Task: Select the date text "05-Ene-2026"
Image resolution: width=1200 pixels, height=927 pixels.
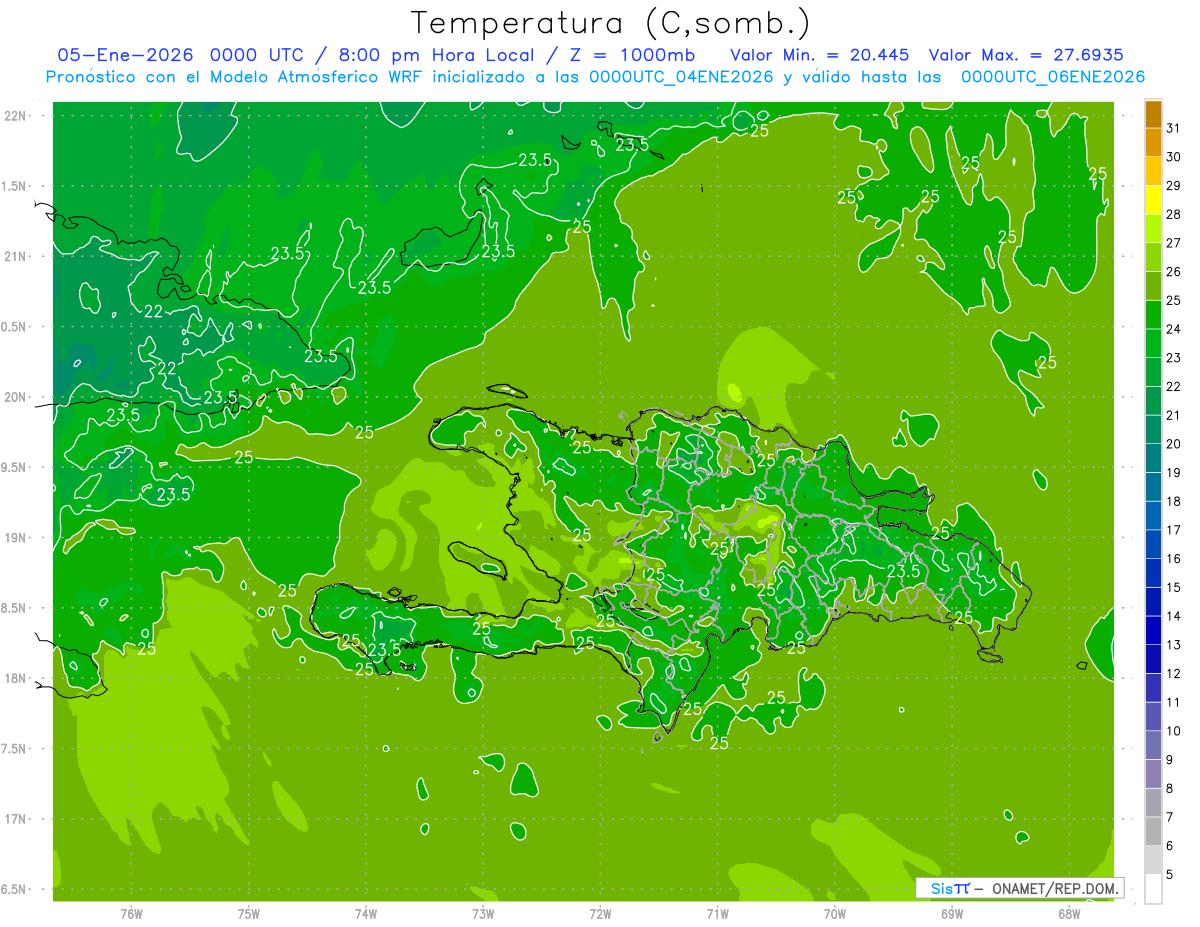Action: click(125, 55)
